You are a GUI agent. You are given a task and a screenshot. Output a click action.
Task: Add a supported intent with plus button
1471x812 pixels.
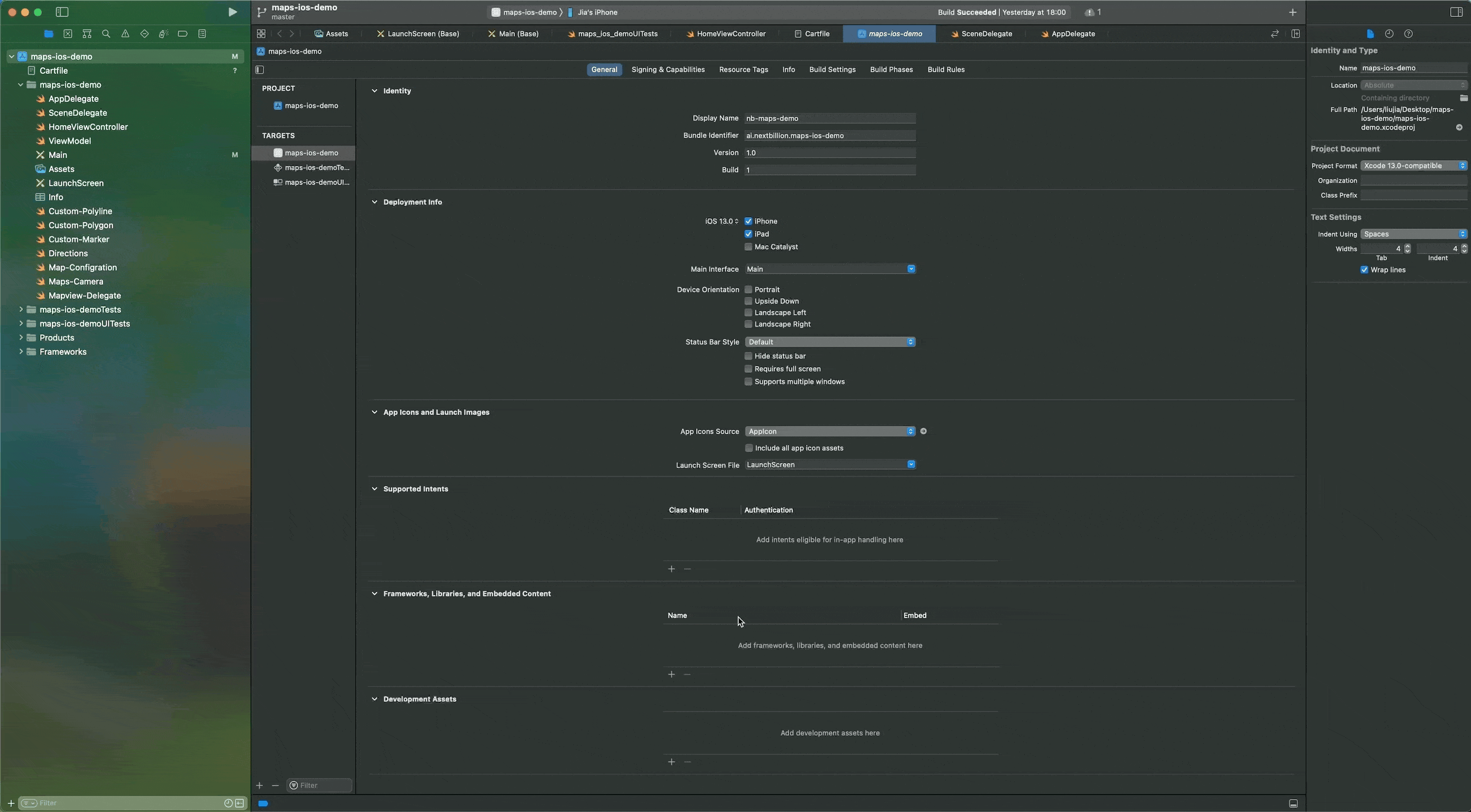672,569
